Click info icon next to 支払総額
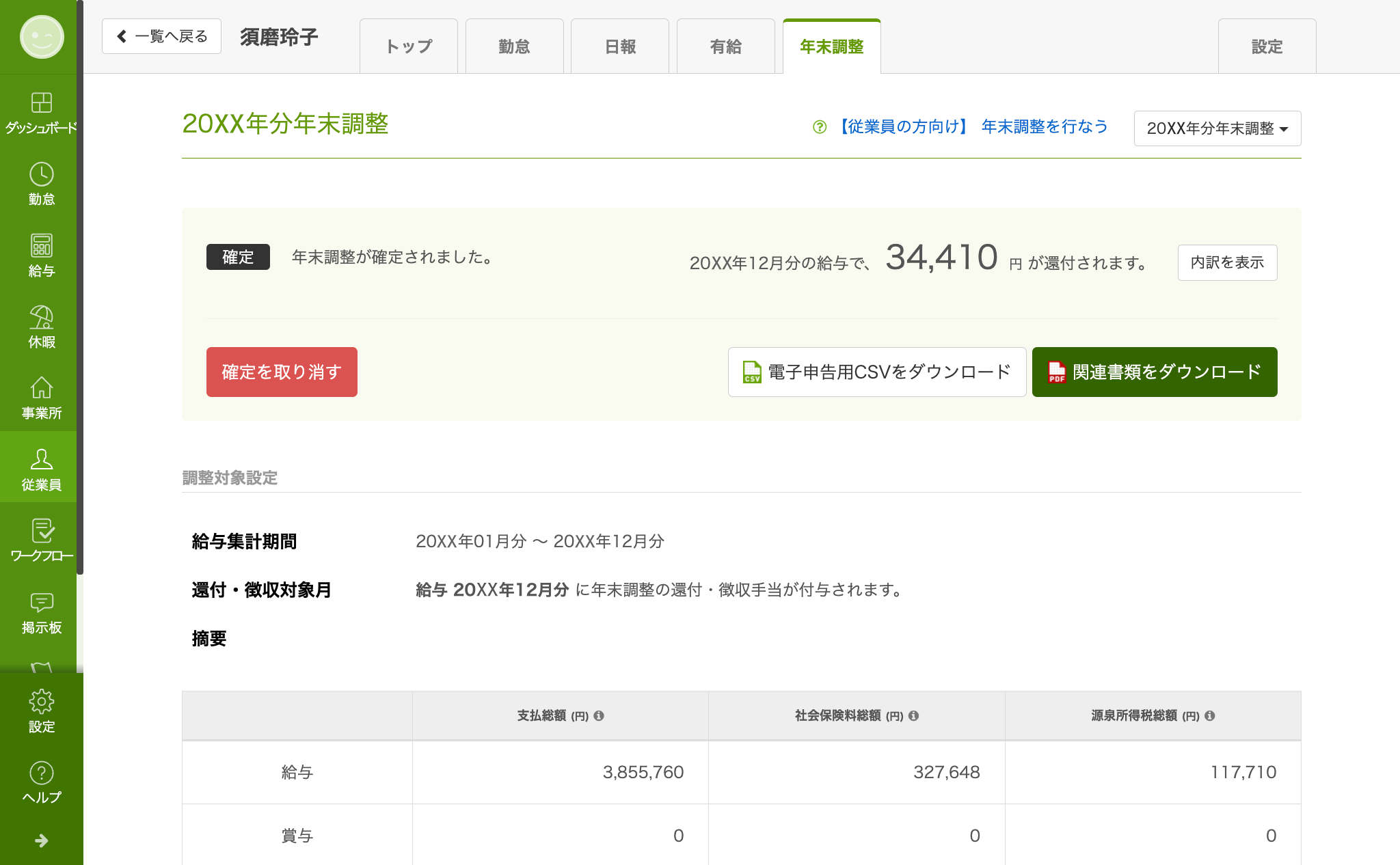 coord(599,715)
